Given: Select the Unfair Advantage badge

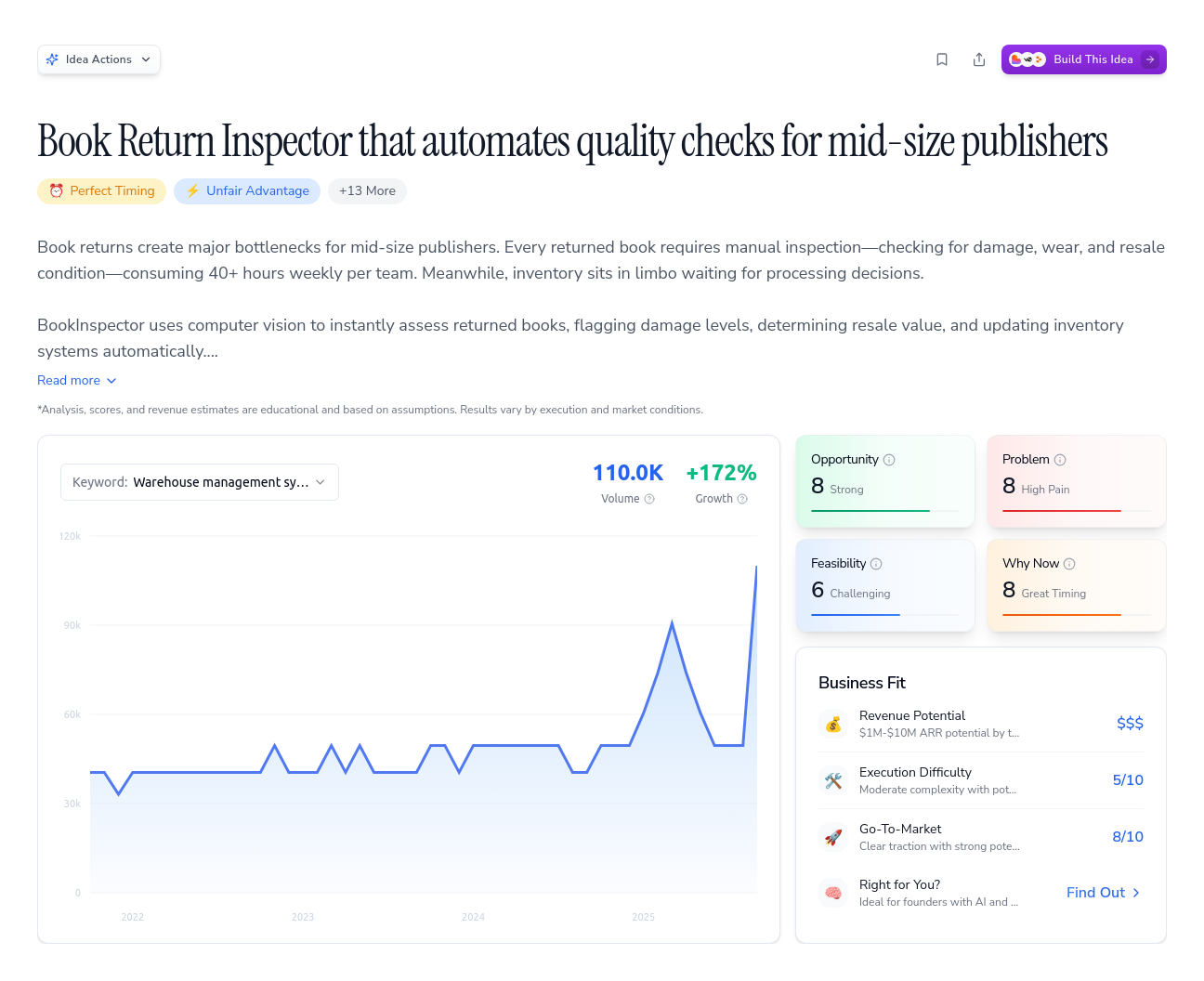Looking at the screenshot, I should (x=247, y=190).
